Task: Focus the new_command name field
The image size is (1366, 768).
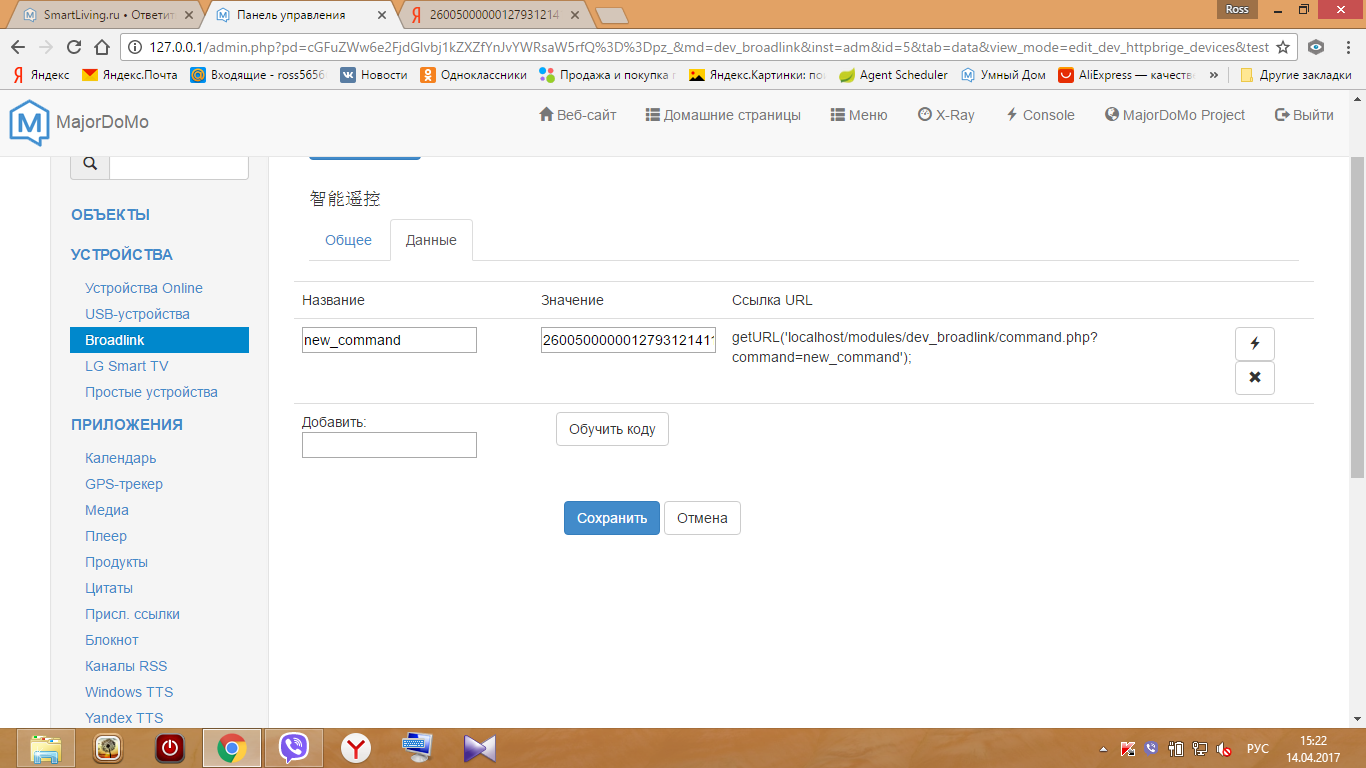Action: [x=389, y=340]
